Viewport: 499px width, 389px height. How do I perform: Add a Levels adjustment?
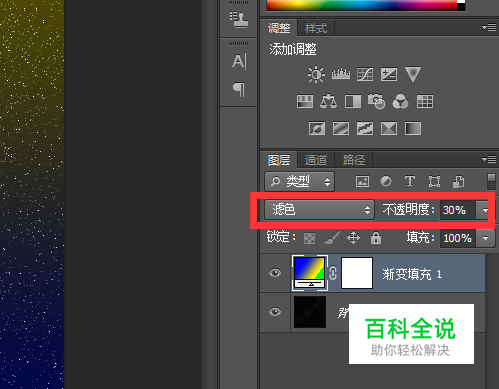(341, 74)
